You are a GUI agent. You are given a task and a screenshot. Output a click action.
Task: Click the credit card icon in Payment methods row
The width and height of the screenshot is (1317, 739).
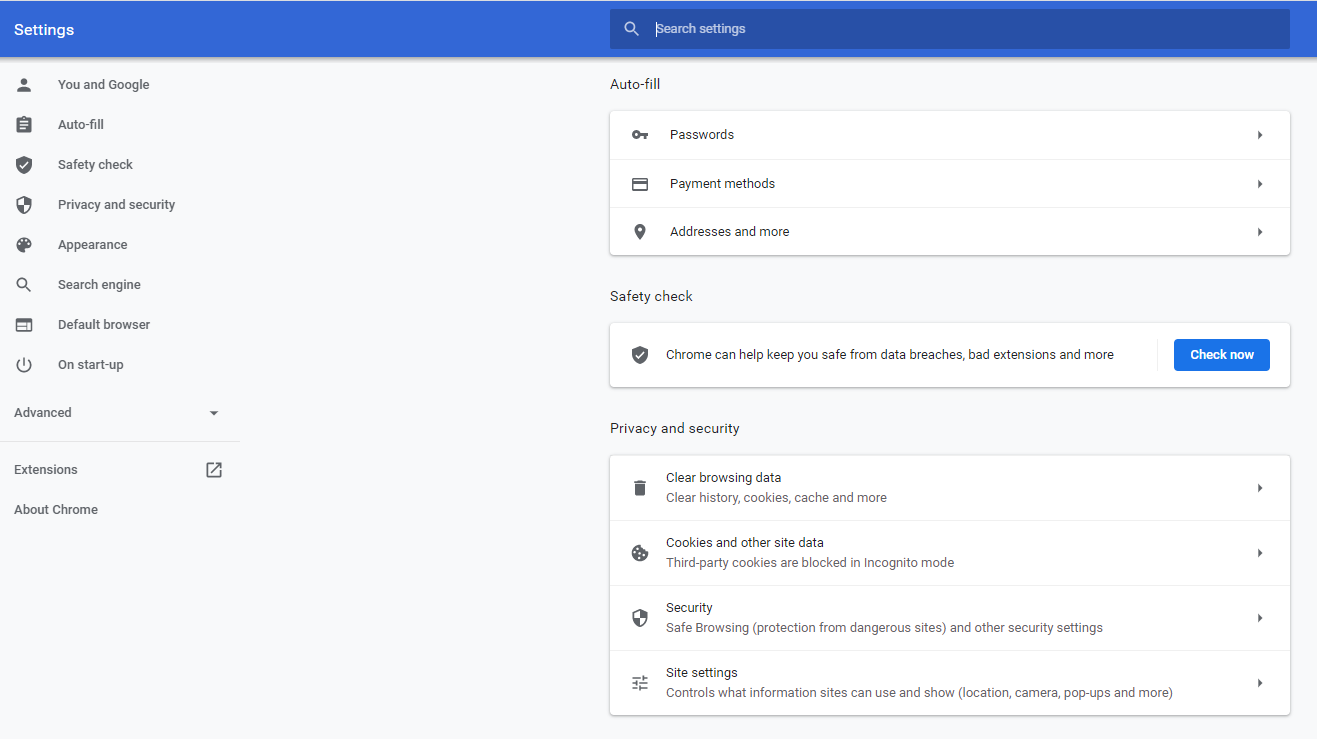click(x=640, y=184)
